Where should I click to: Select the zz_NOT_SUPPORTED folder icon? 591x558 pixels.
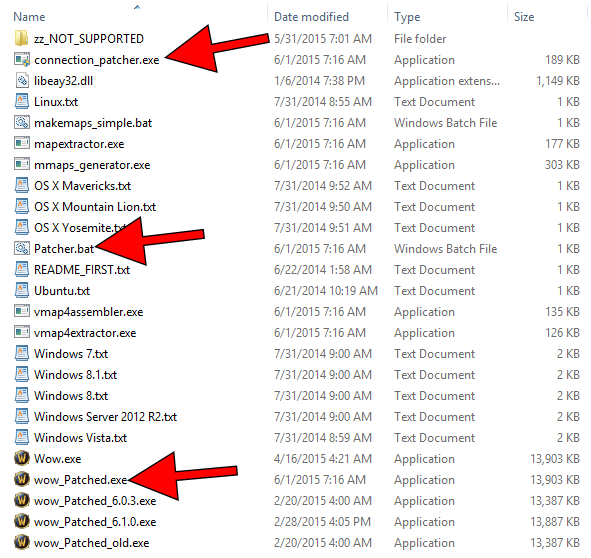[x=21, y=38]
